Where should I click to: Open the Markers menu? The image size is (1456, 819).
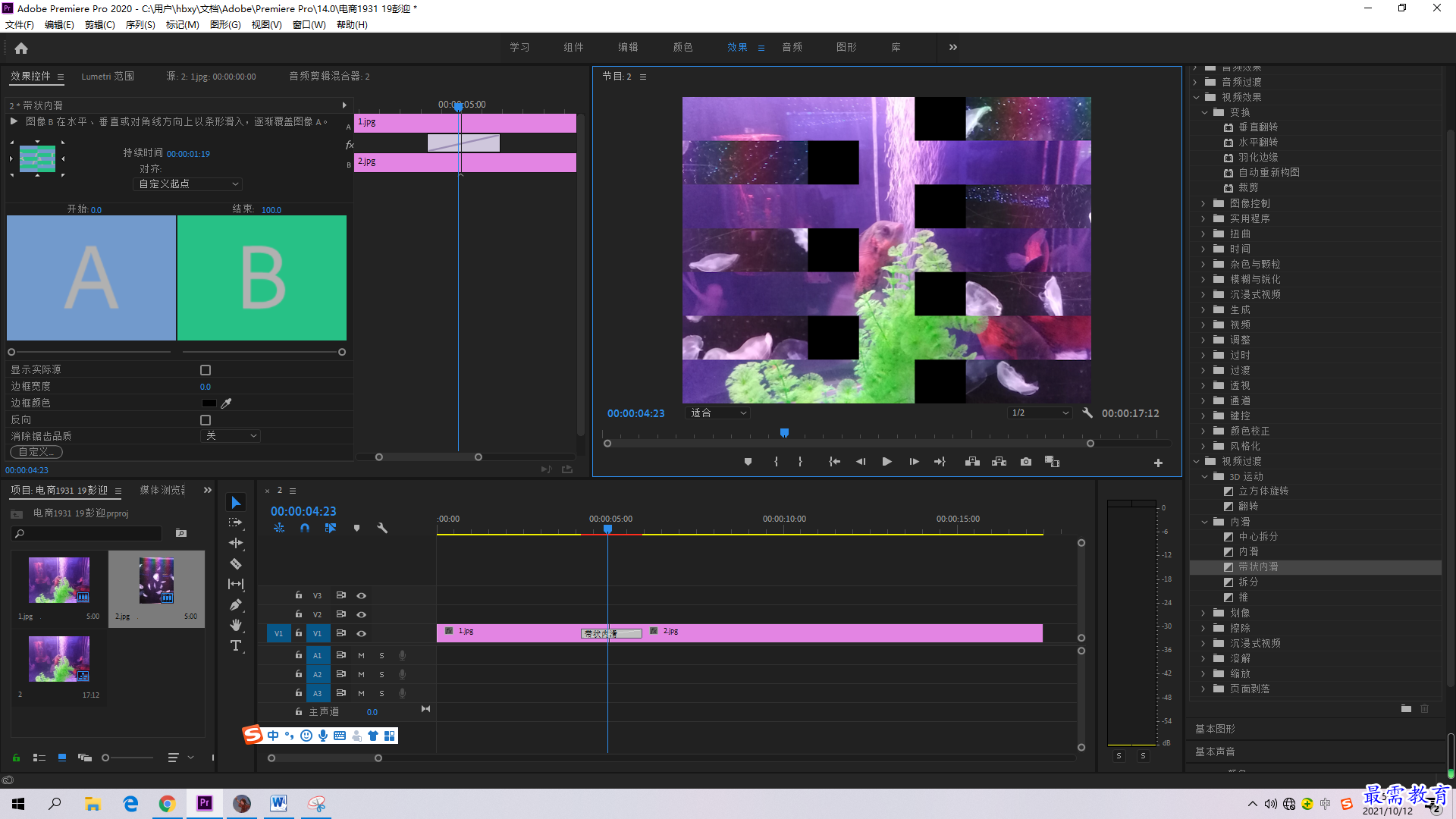point(183,25)
